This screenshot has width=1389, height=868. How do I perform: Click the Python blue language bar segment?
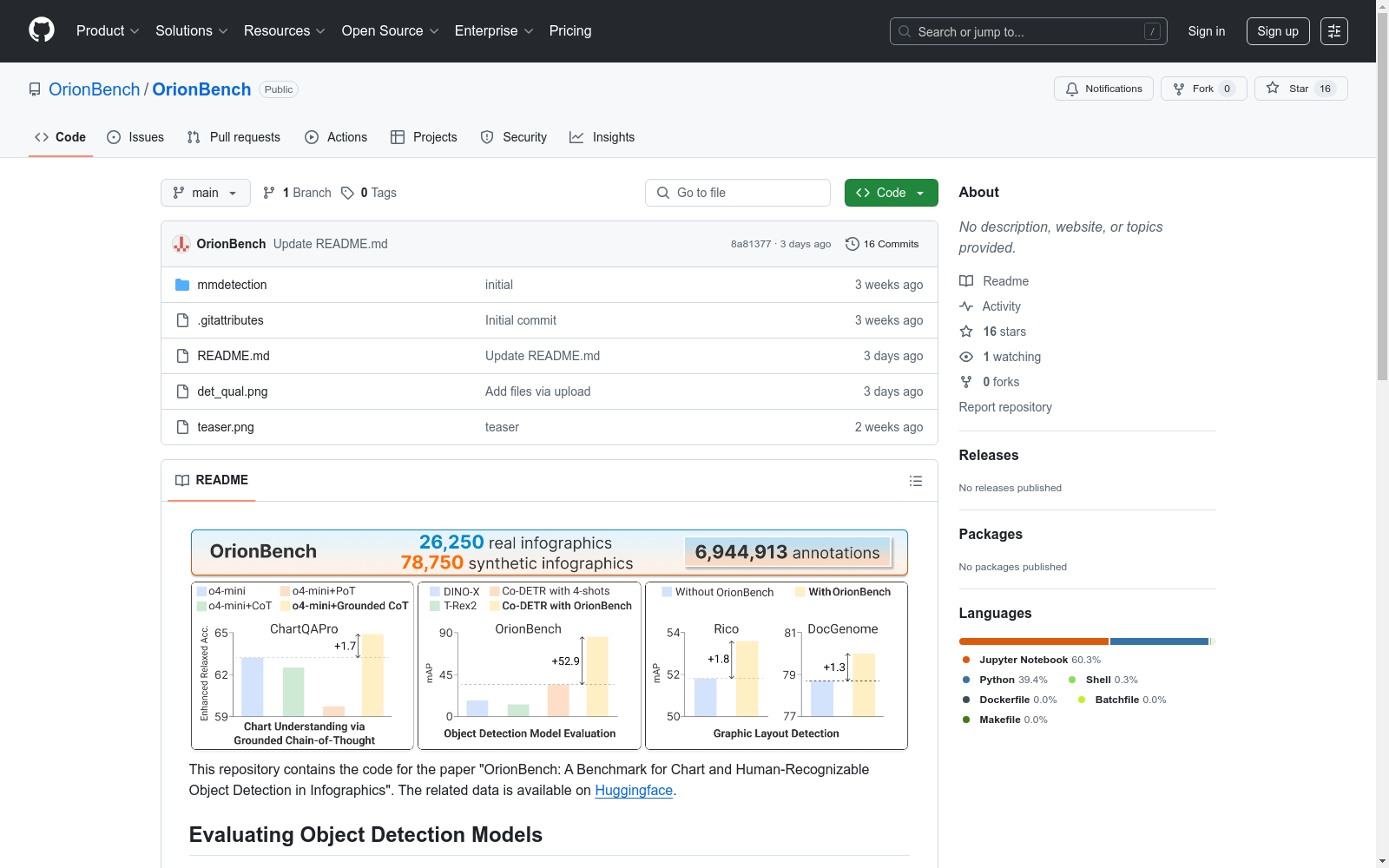click(1160, 641)
